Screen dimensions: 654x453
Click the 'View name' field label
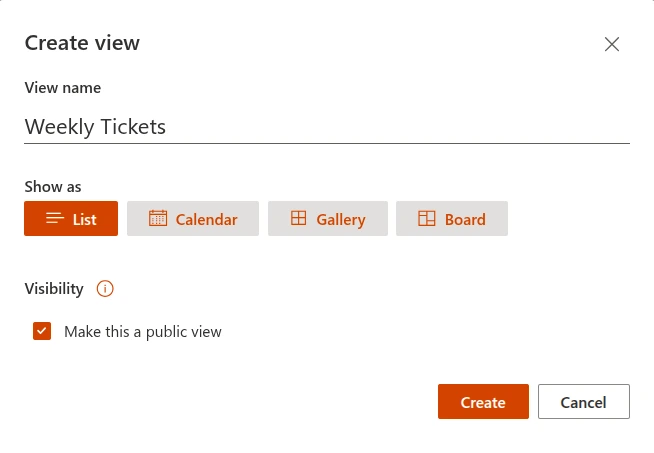62,88
